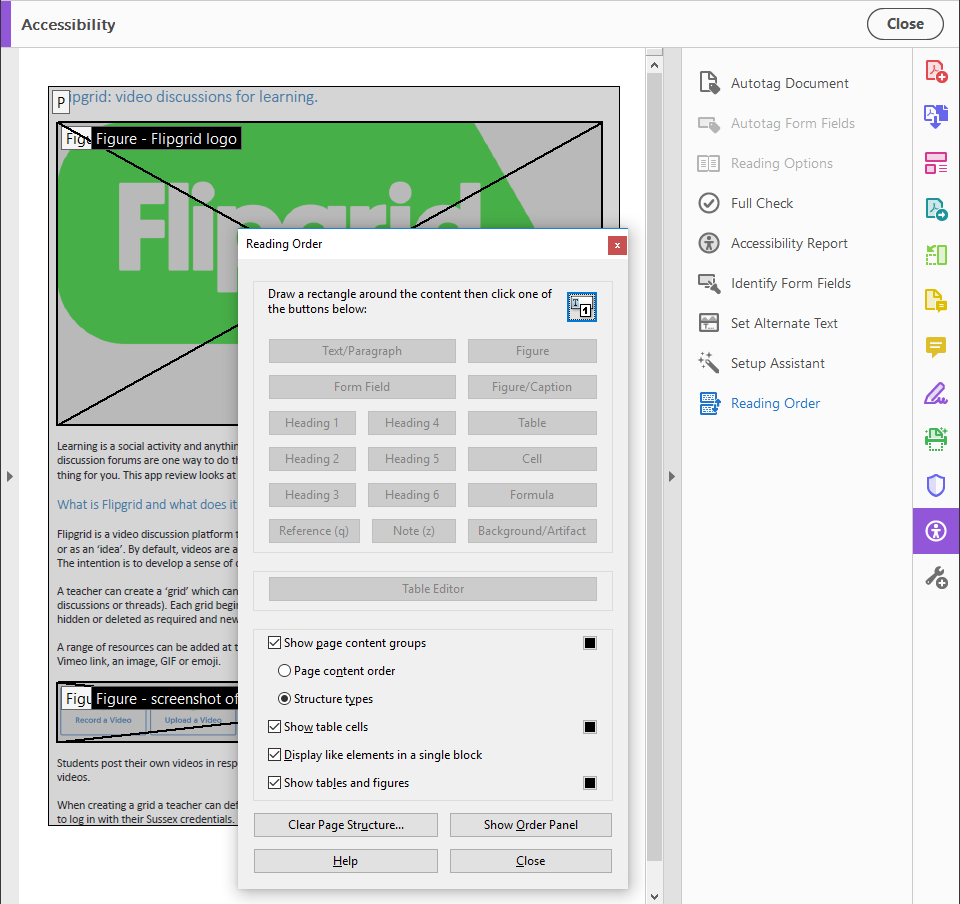This screenshot has height=904, width=960.
Task: Click the Form Field button
Action: [362, 387]
